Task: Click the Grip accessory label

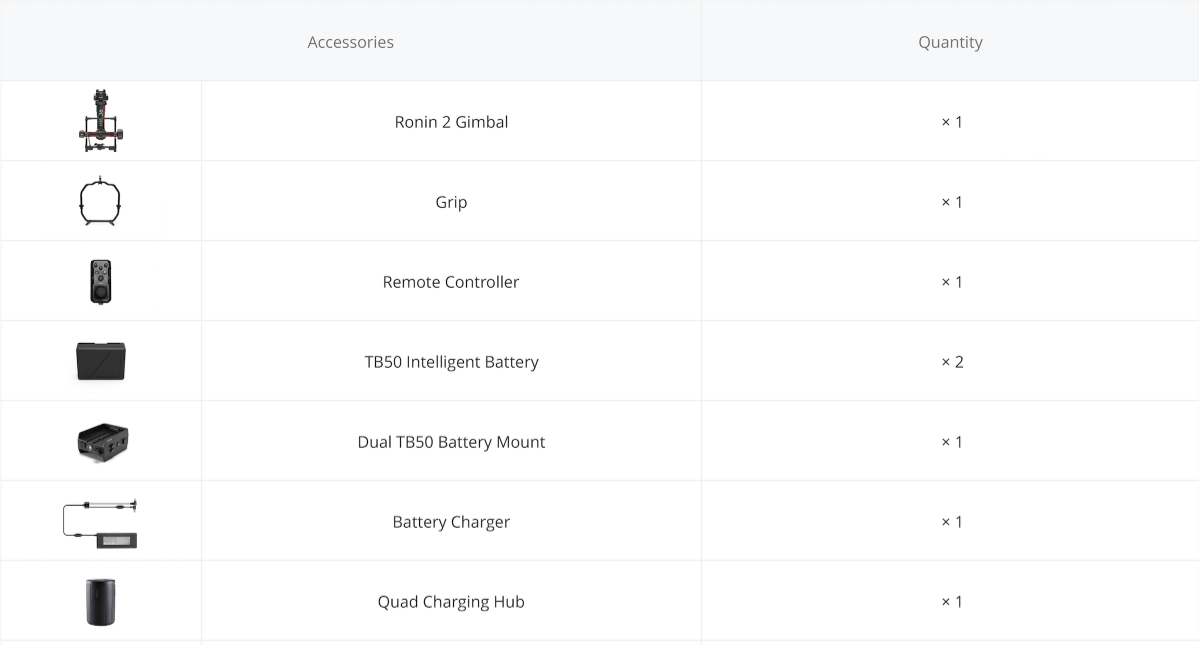Action: [451, 202]
